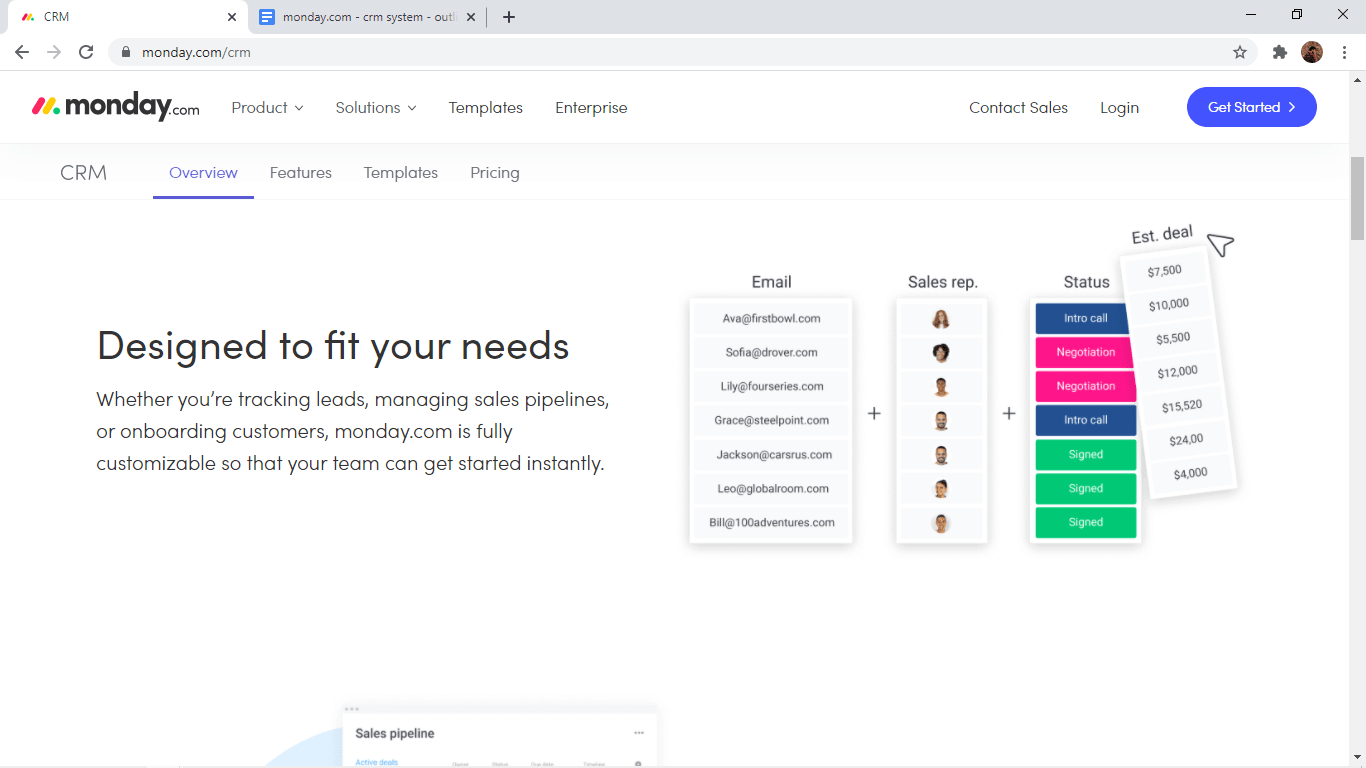This screenshot has height=768, width=1366.
Task: Open the Enterprise page
Action: coord(591,107)
